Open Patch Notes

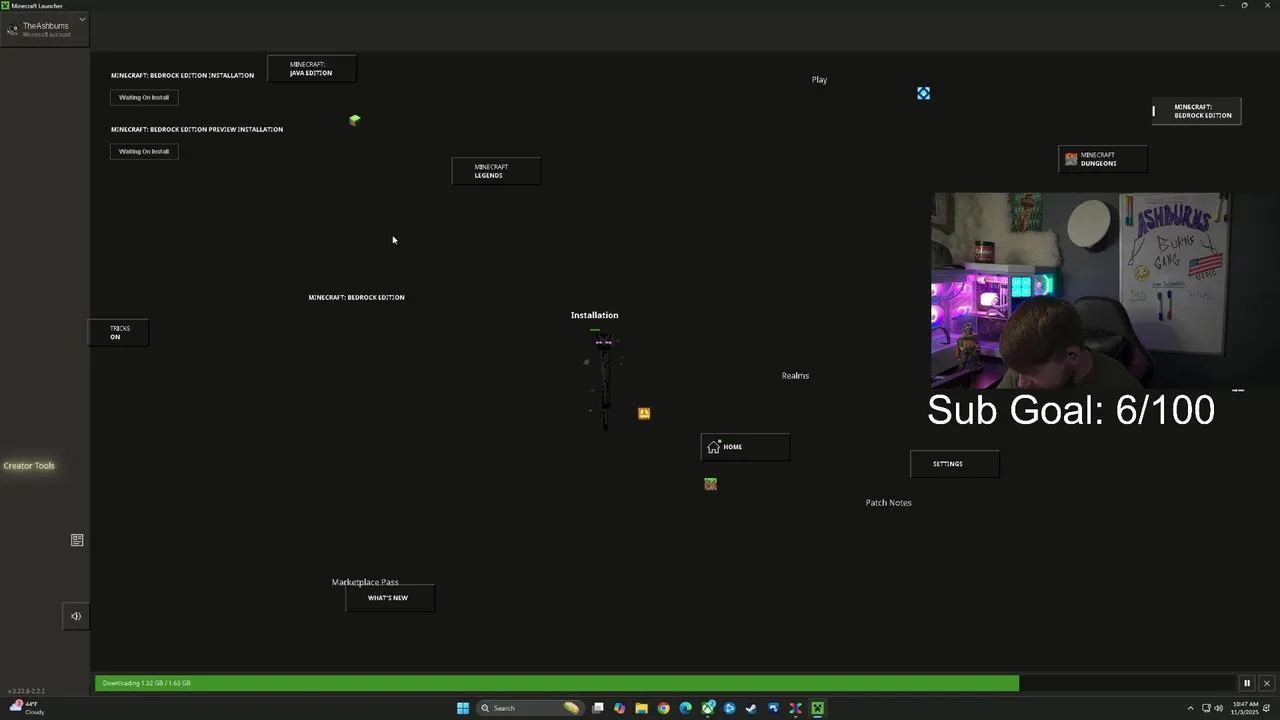[888, 503]
